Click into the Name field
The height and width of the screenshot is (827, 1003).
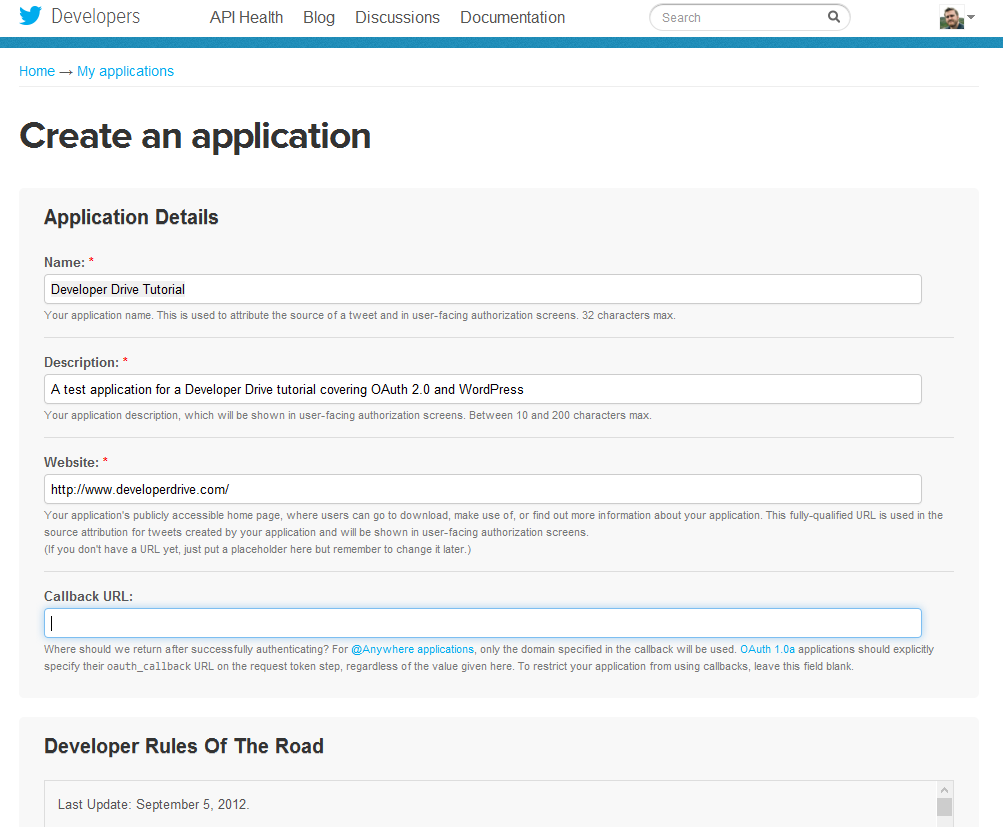[x=483, y=289]
